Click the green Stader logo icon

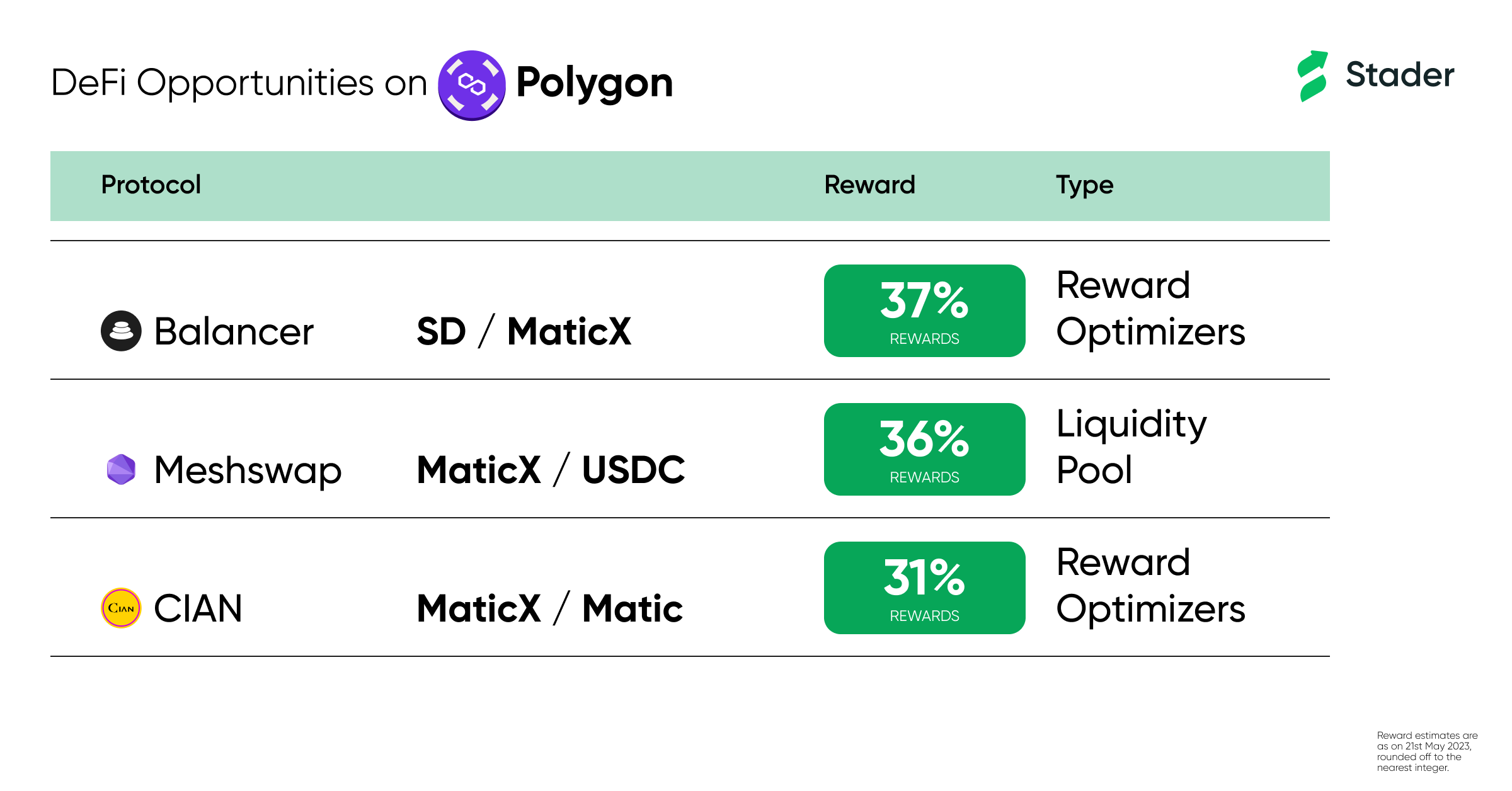point(1314,76)
